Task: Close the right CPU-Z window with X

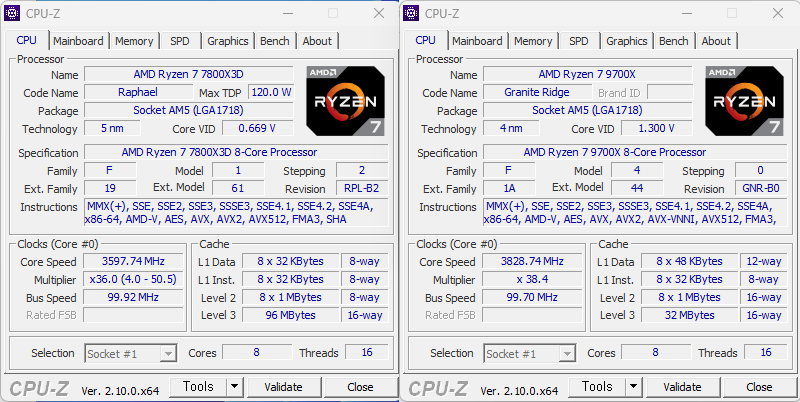Action: click(x=778, y=13)
